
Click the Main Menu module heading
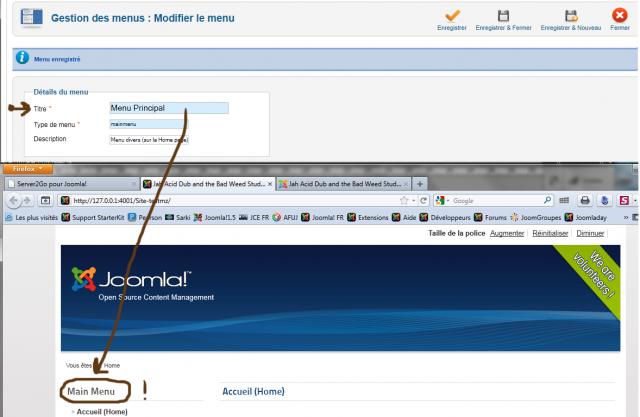click(91, 391)
